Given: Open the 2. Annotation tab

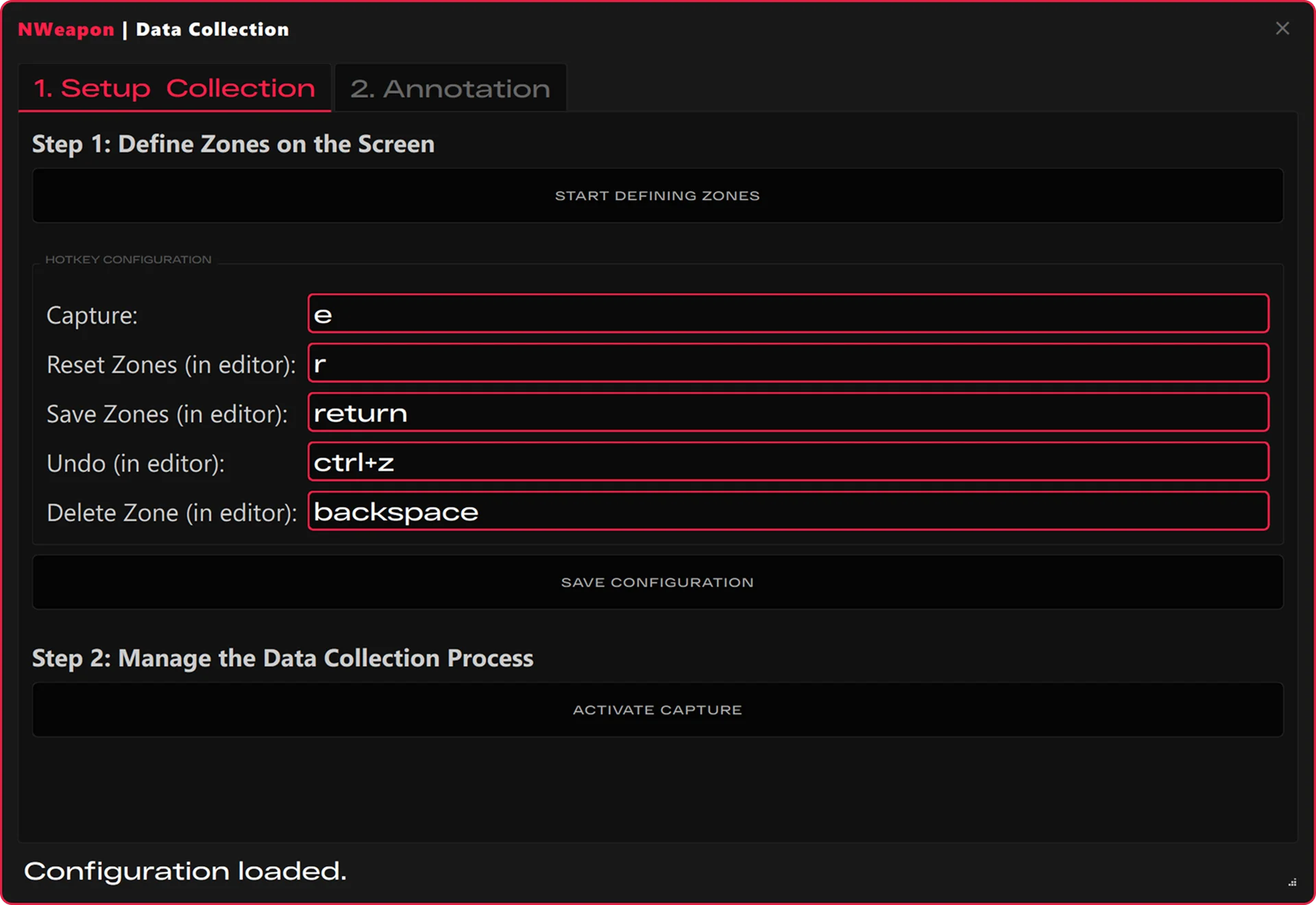Looking at the screenshot, I should (450, 88).
